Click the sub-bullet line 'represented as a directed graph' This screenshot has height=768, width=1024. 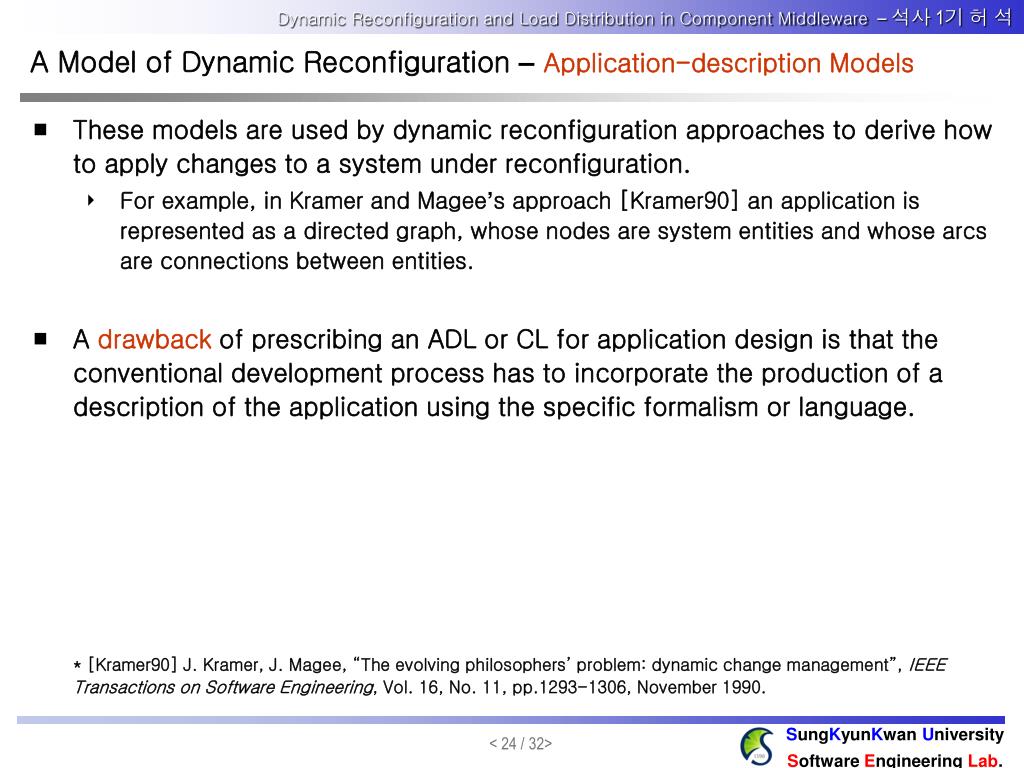tap(553, 231)
